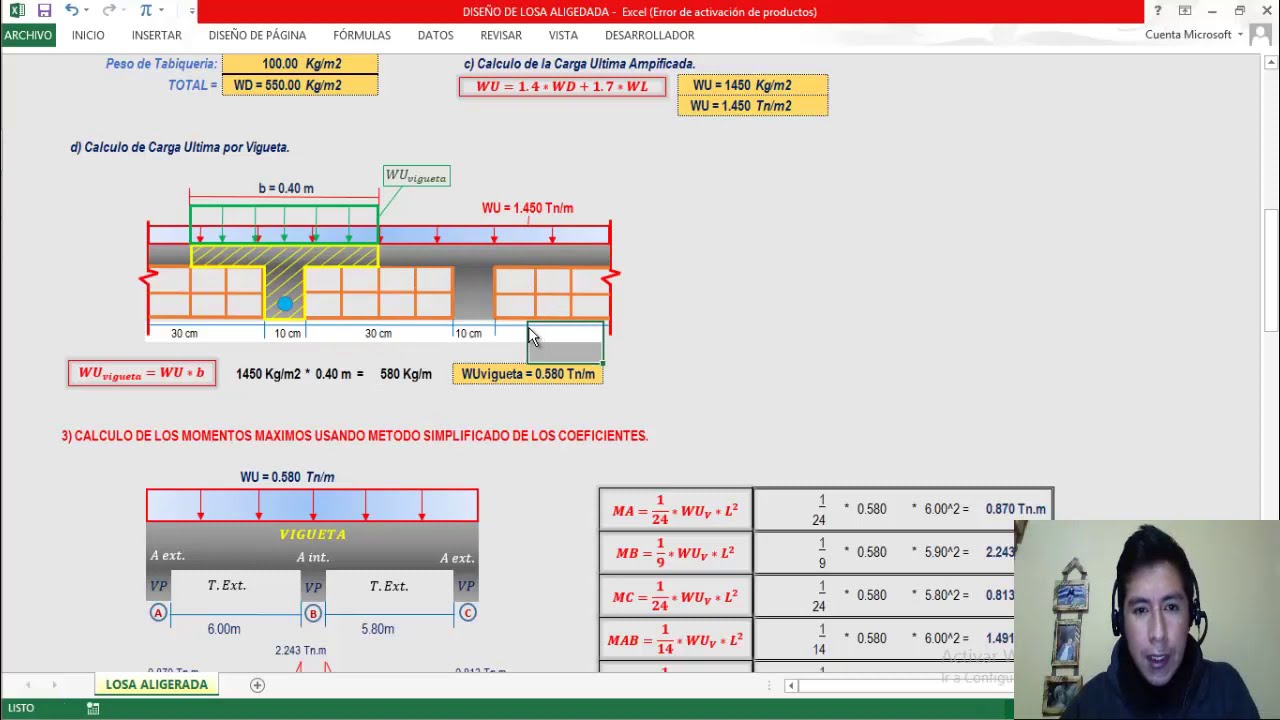Select the WD = 550.00 Kg/m2 cell
The height and width of the screenshot is (720, 1280).
click(300, 85)
